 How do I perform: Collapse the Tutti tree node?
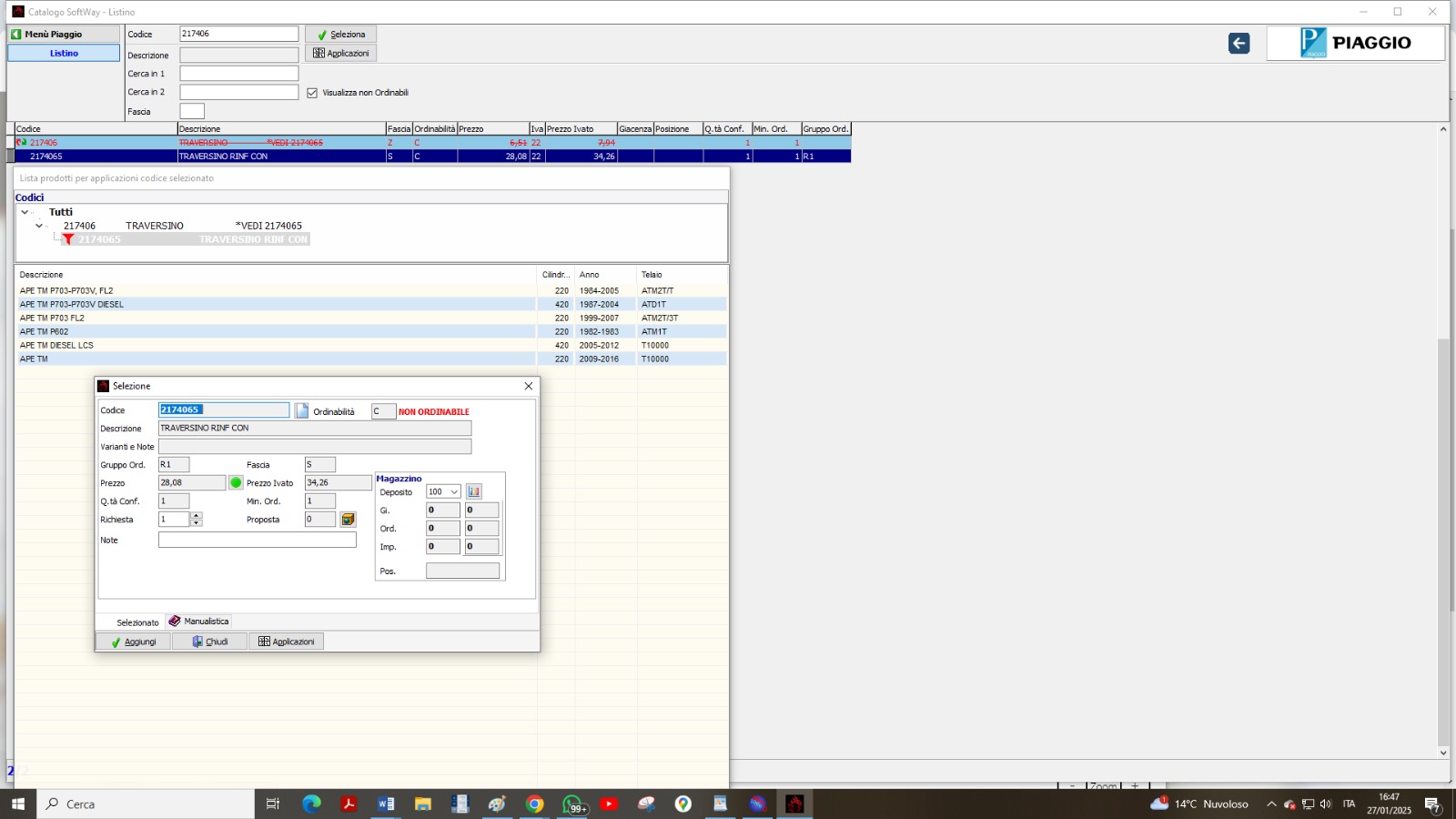25,212
